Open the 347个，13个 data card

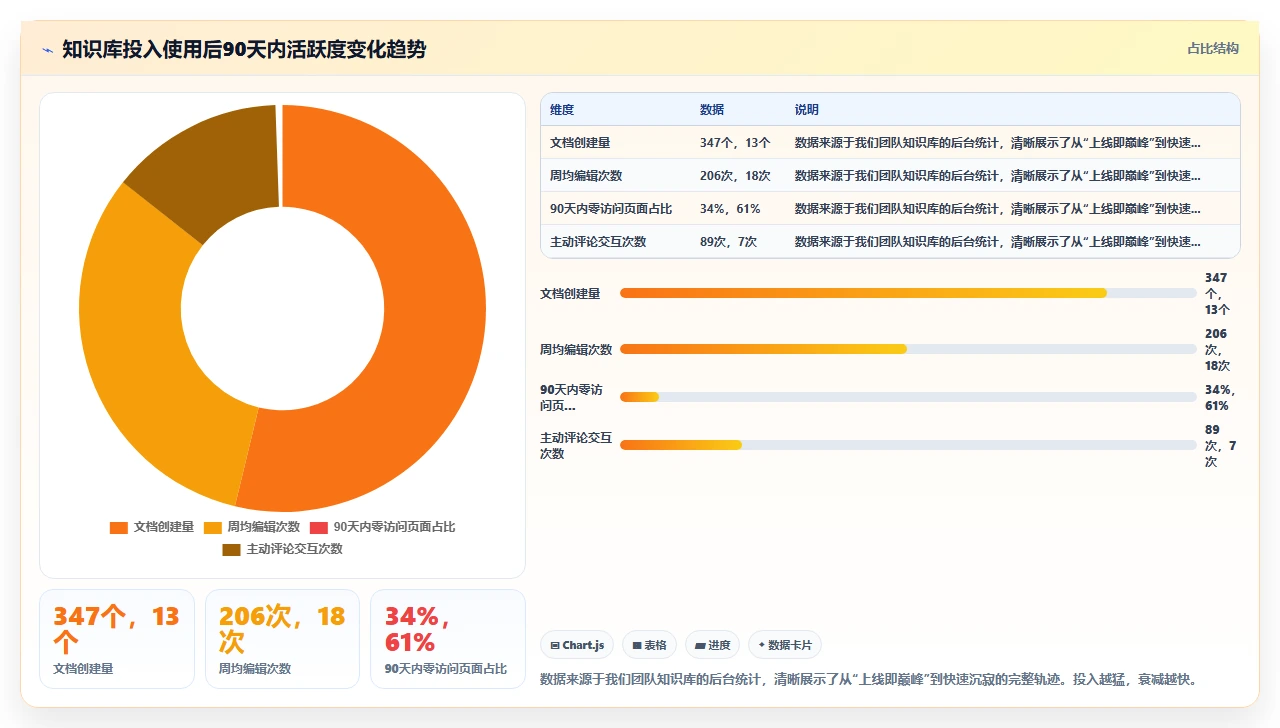point(117,639)
